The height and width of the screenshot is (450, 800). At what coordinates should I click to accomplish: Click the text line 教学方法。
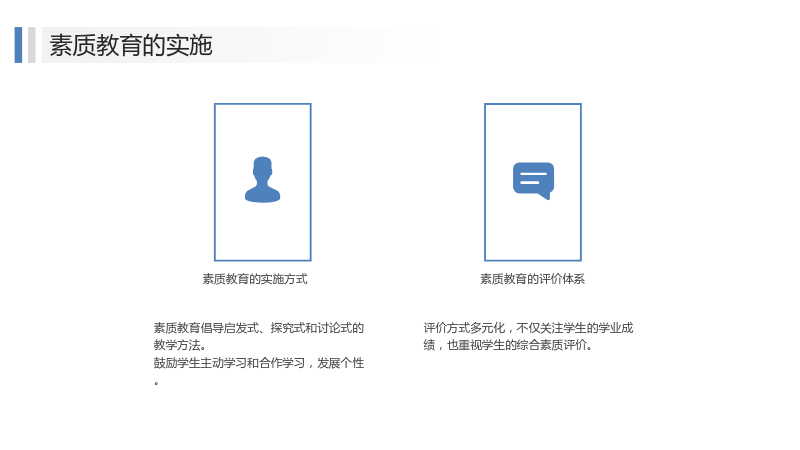click(x=180, y=345)
